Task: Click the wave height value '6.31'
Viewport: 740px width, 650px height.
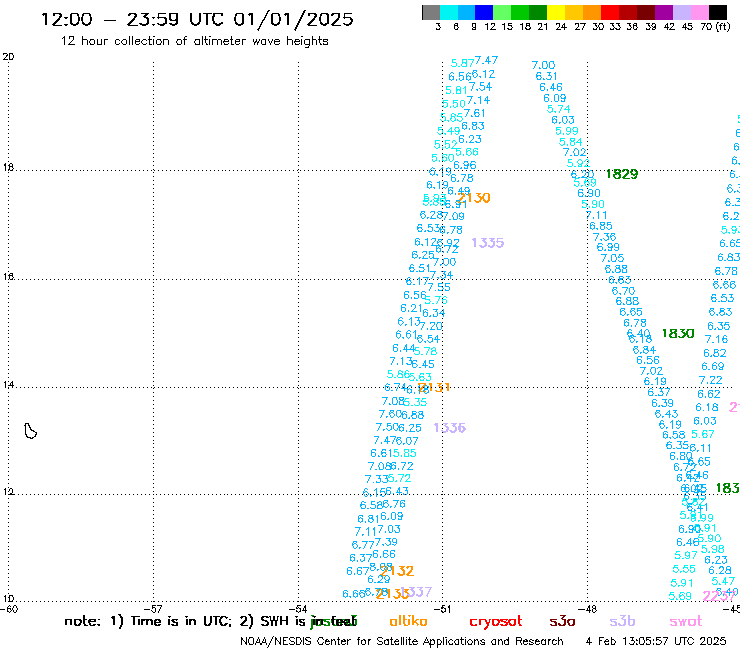Action: (546, 76)
